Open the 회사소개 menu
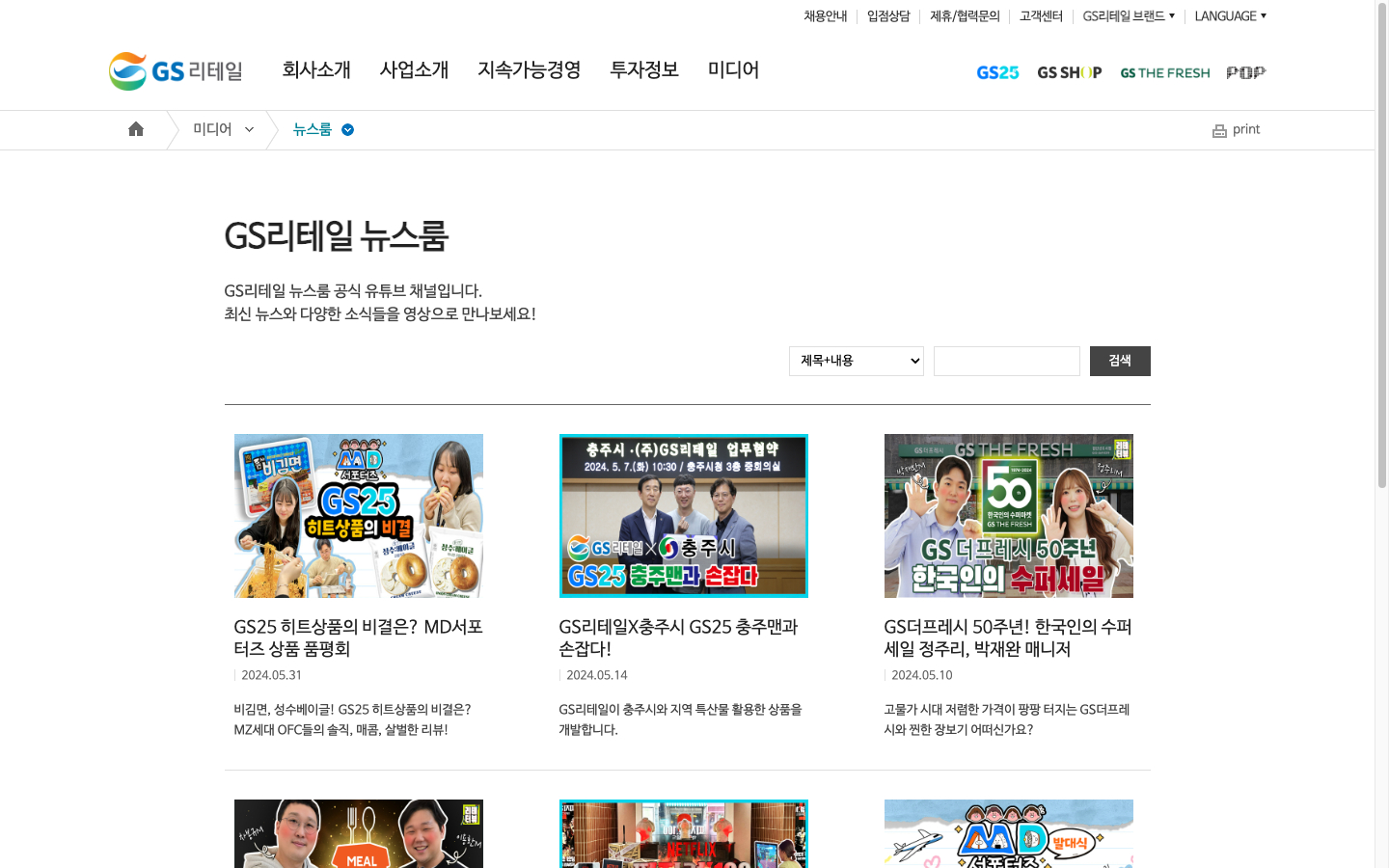Screen dimensions: 1389x868 316,69
